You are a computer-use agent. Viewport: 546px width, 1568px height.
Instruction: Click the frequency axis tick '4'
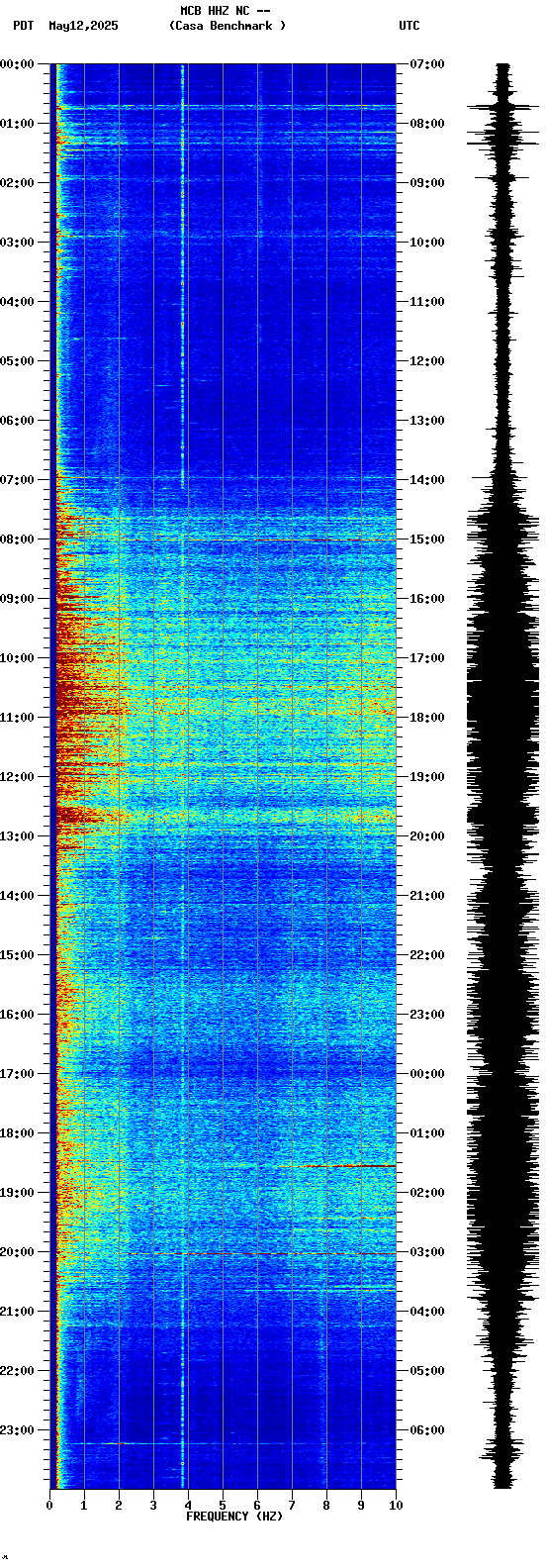tap(188, 1506)
